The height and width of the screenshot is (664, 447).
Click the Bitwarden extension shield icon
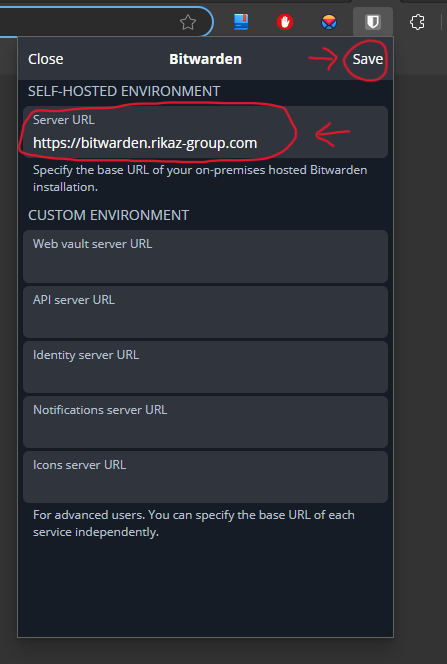(373, 22)
